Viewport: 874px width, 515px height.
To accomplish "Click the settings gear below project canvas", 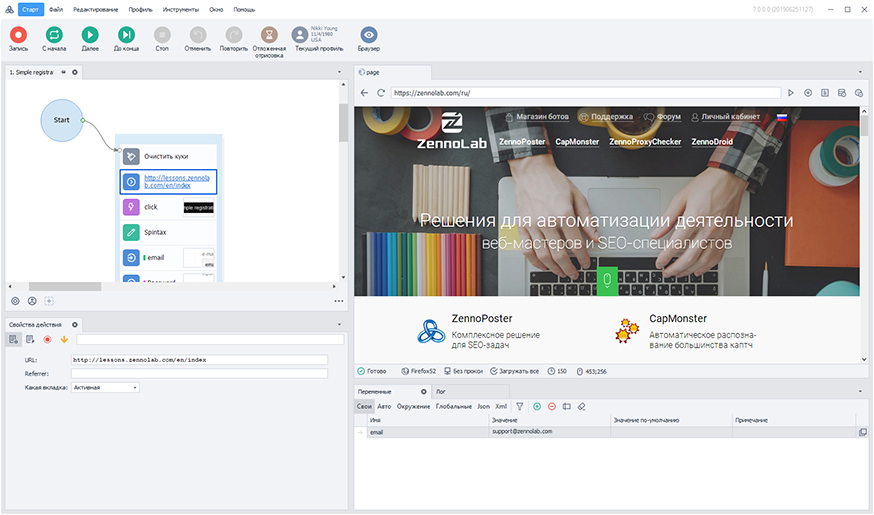I will click(x=15, y=301).
